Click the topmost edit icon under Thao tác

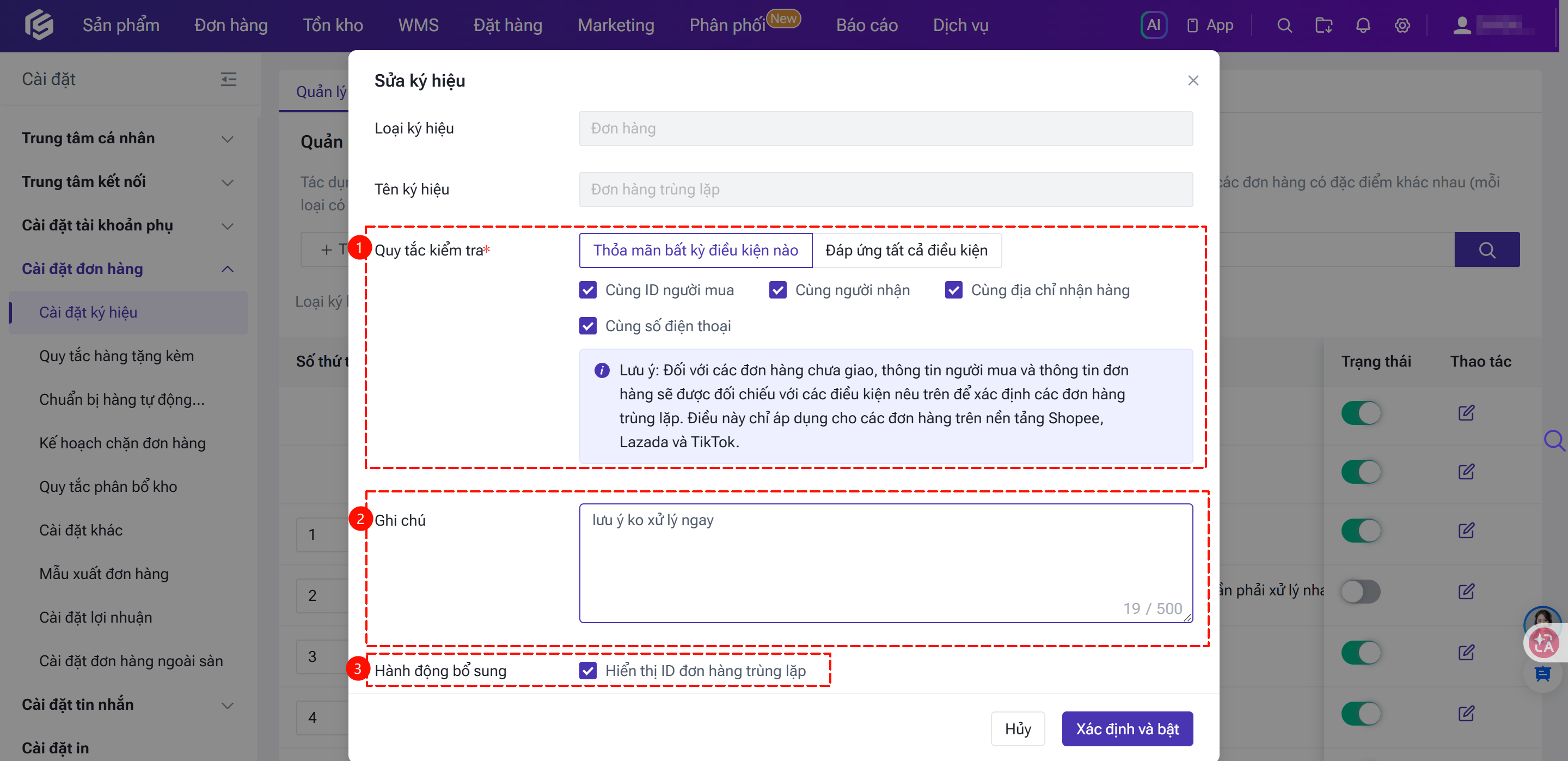1466,413
